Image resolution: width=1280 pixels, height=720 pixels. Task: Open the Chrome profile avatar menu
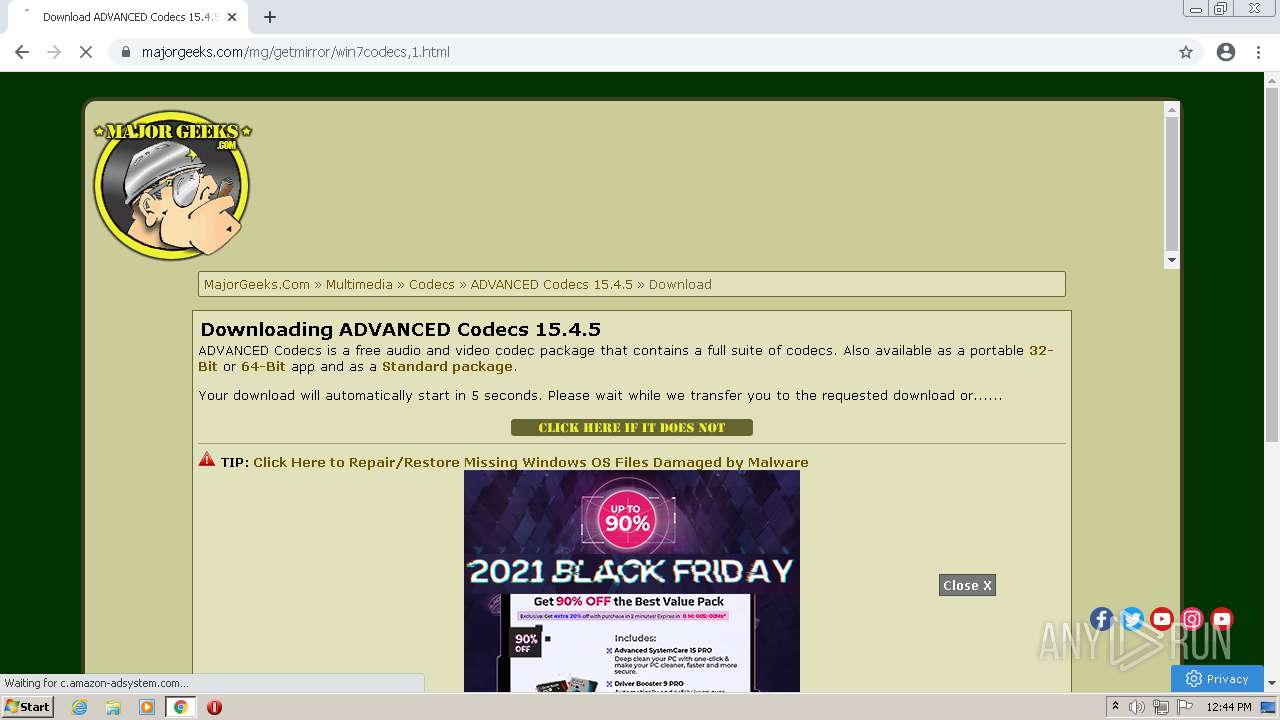[x=1226, y=52]
